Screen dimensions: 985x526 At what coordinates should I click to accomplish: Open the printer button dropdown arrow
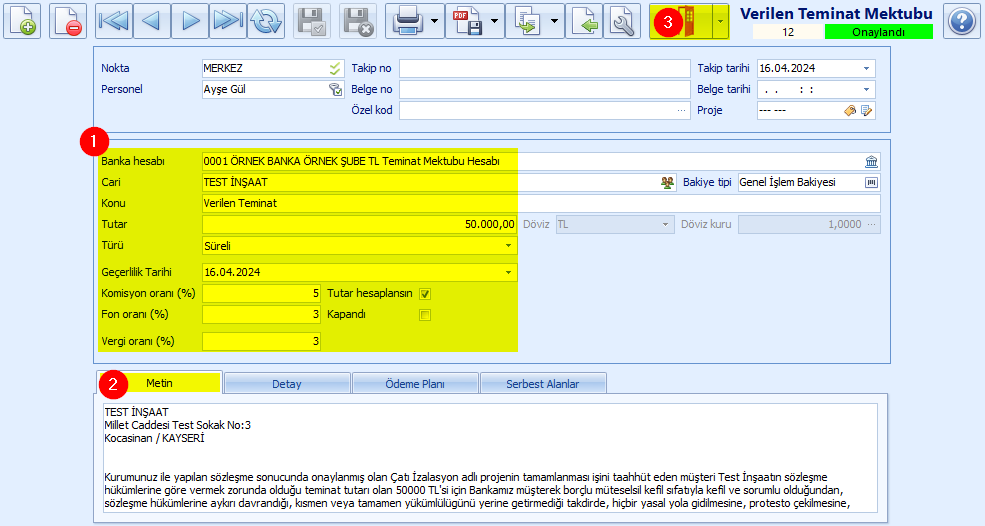tap(435, 21)
